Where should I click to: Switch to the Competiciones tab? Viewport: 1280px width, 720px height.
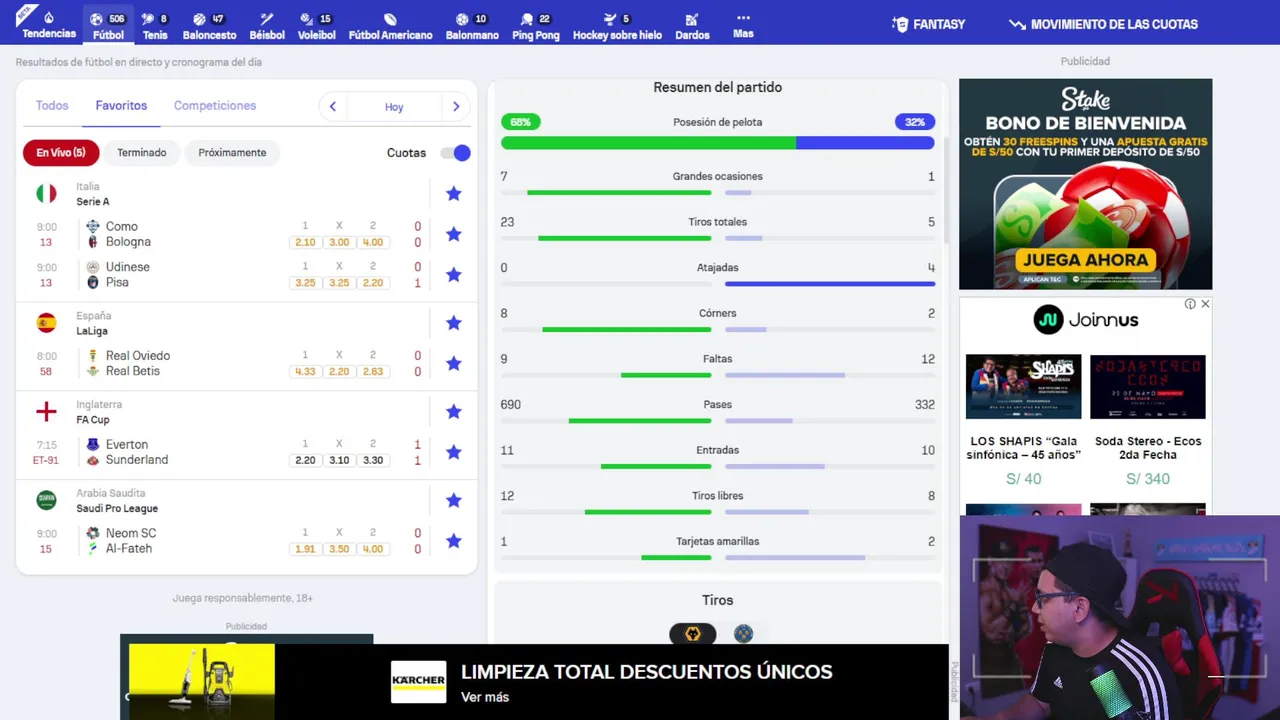(215, 105)
